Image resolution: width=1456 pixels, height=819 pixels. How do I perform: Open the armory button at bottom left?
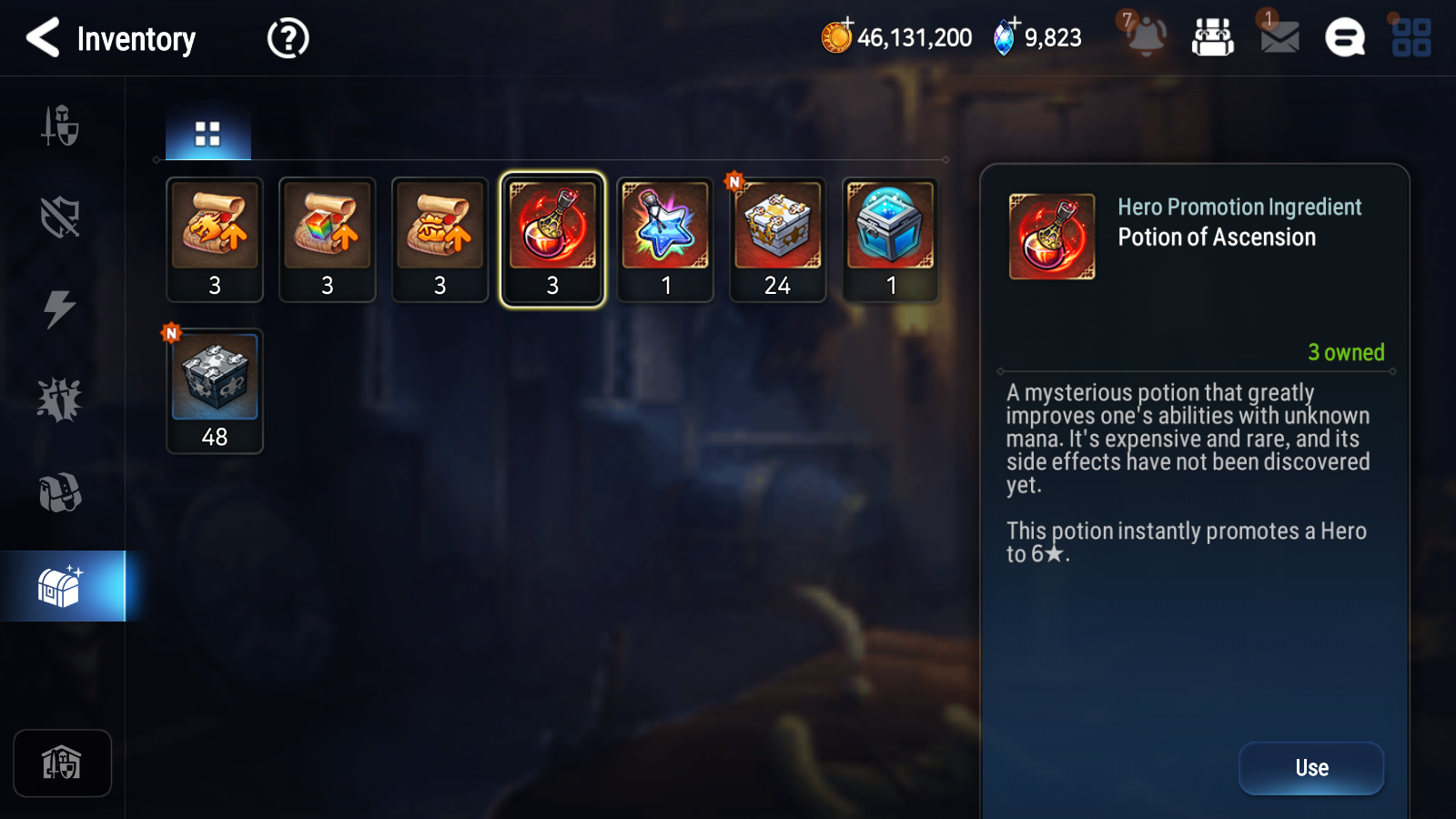(x=62, y=763)
